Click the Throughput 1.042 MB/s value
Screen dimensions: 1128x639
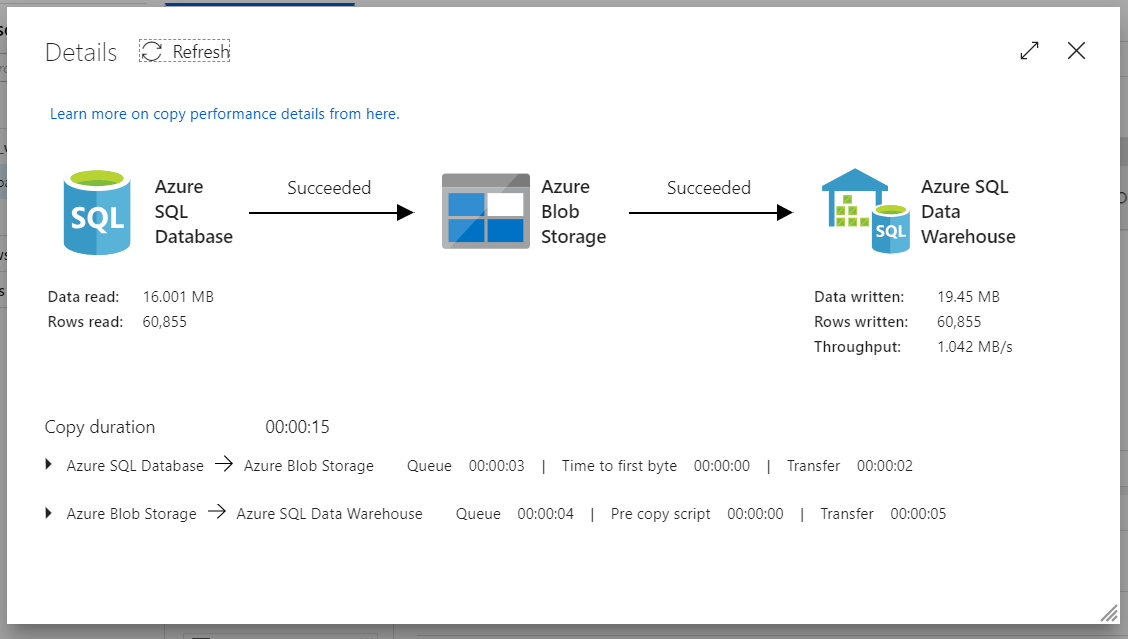[x=975, y=347]
